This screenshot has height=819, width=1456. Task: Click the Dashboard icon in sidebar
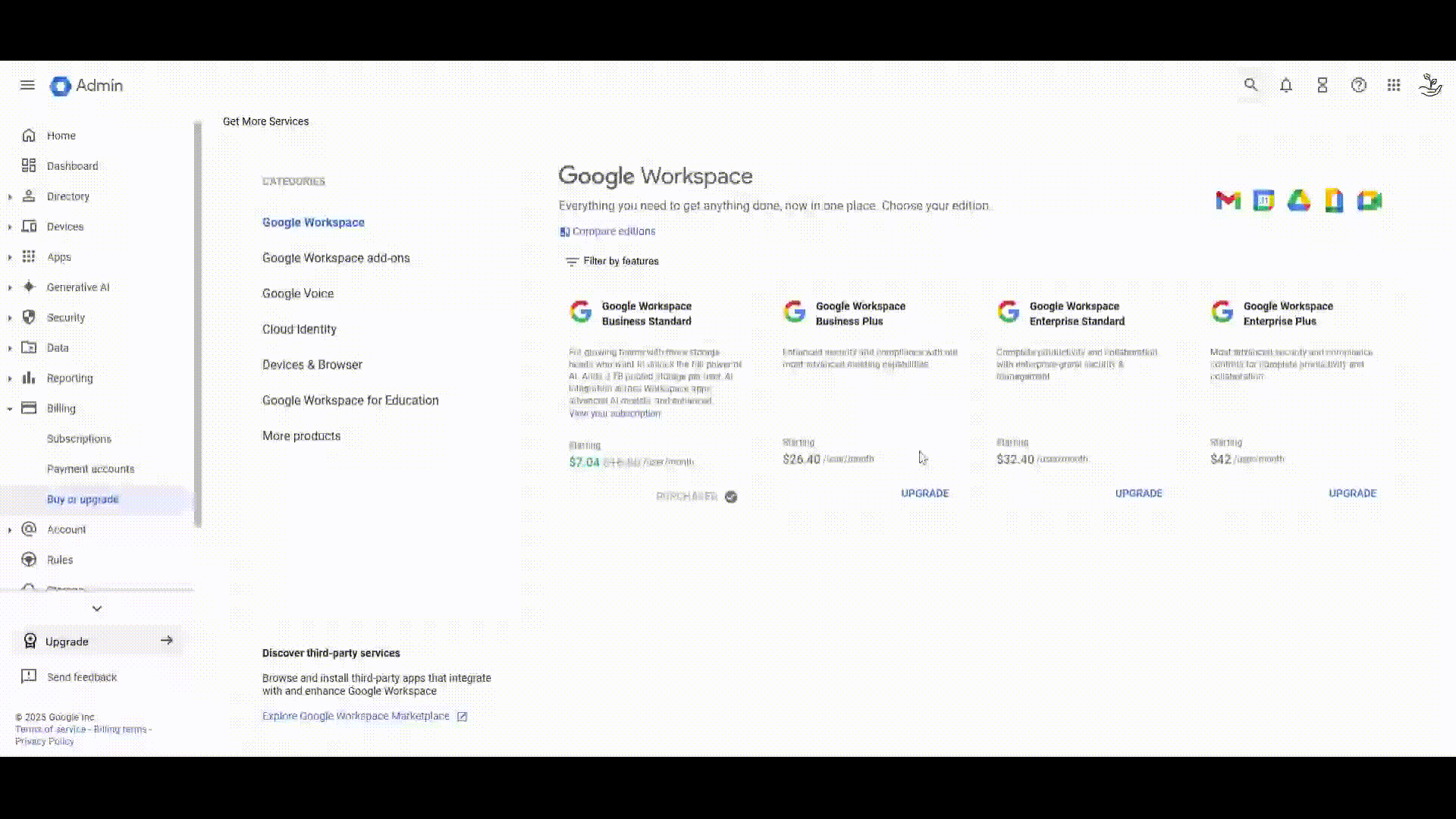29,166
